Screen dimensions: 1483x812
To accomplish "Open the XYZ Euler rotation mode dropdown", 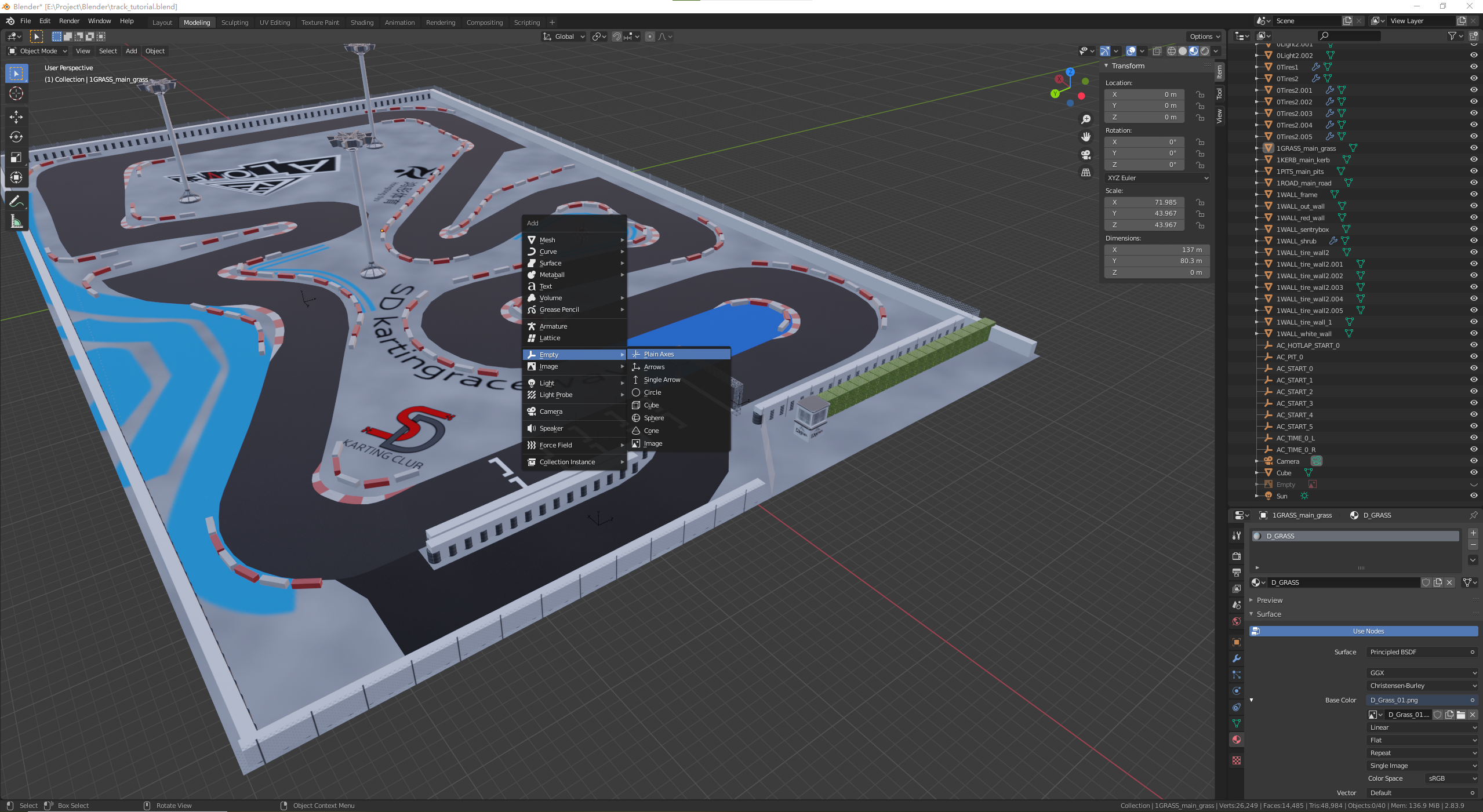I will coord(1157,178).
